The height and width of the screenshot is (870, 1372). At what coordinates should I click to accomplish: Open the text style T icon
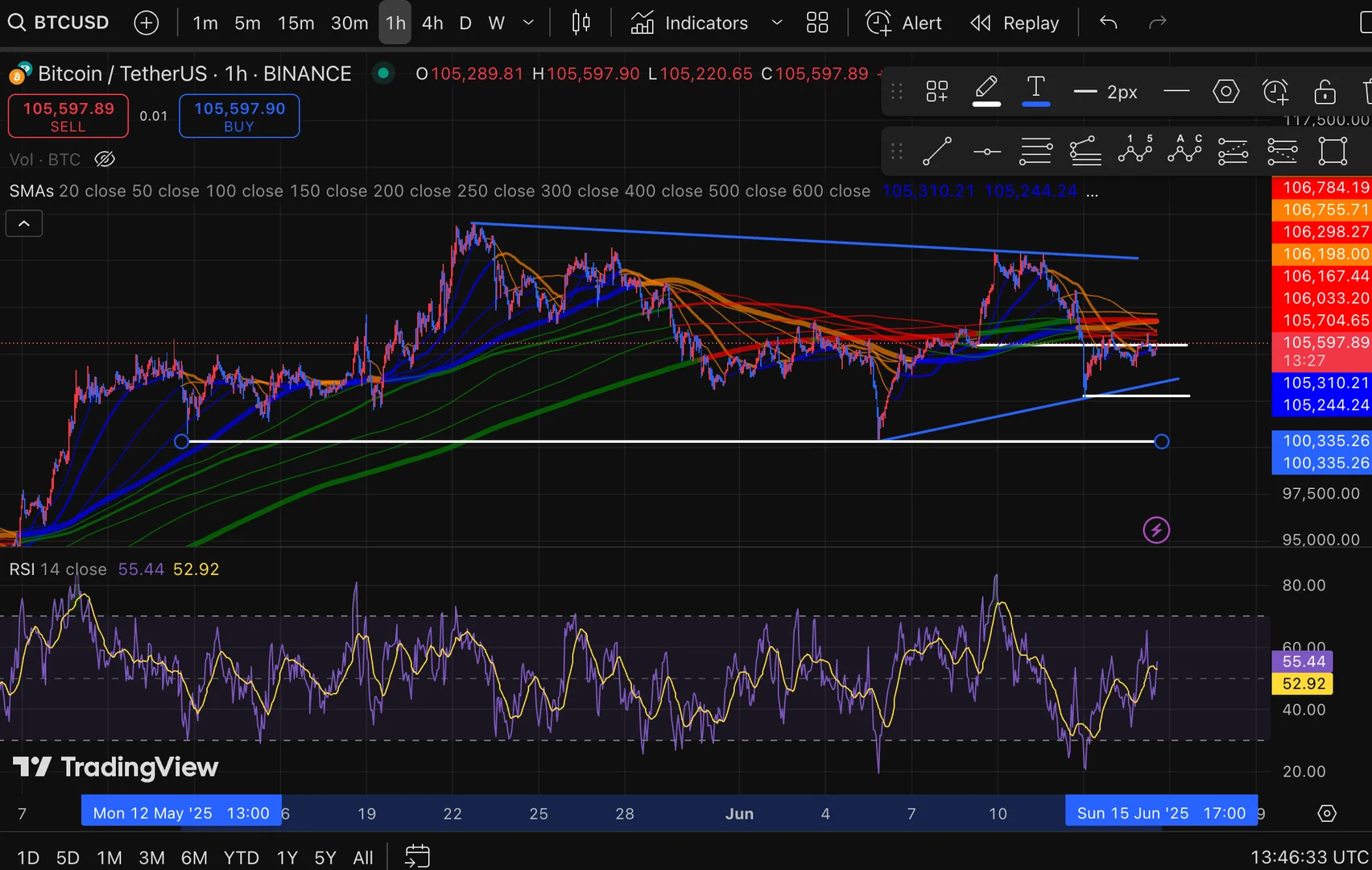(1035, 89)
